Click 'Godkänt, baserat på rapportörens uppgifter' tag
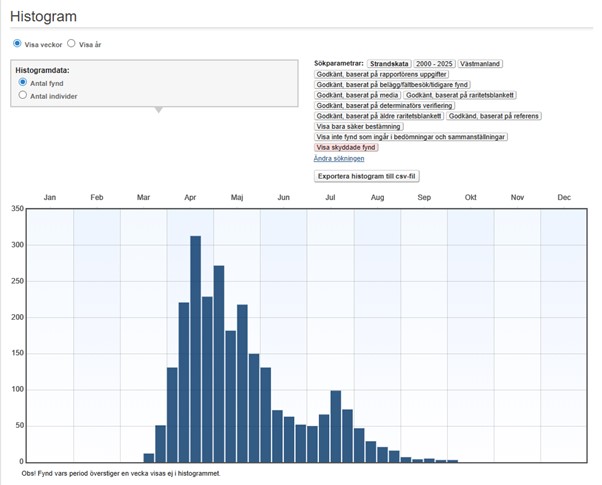 point(381,74)
